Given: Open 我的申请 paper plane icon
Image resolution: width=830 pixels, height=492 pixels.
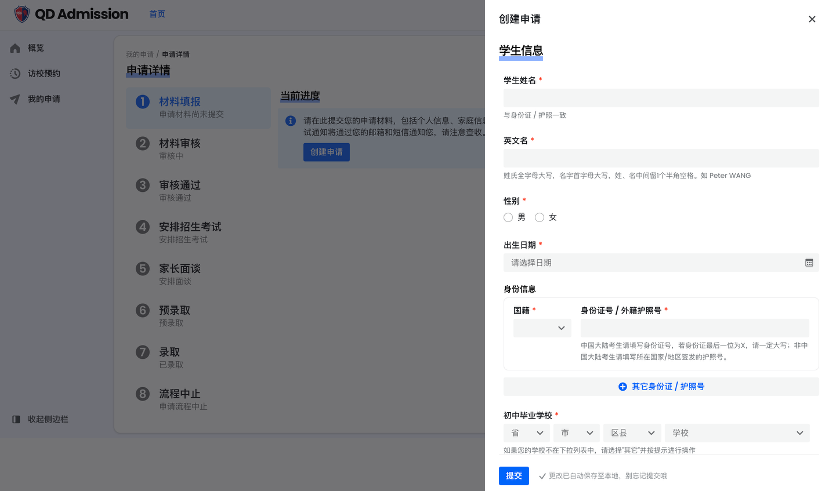Looking at the screenshot, I should [x=15, y=99].
